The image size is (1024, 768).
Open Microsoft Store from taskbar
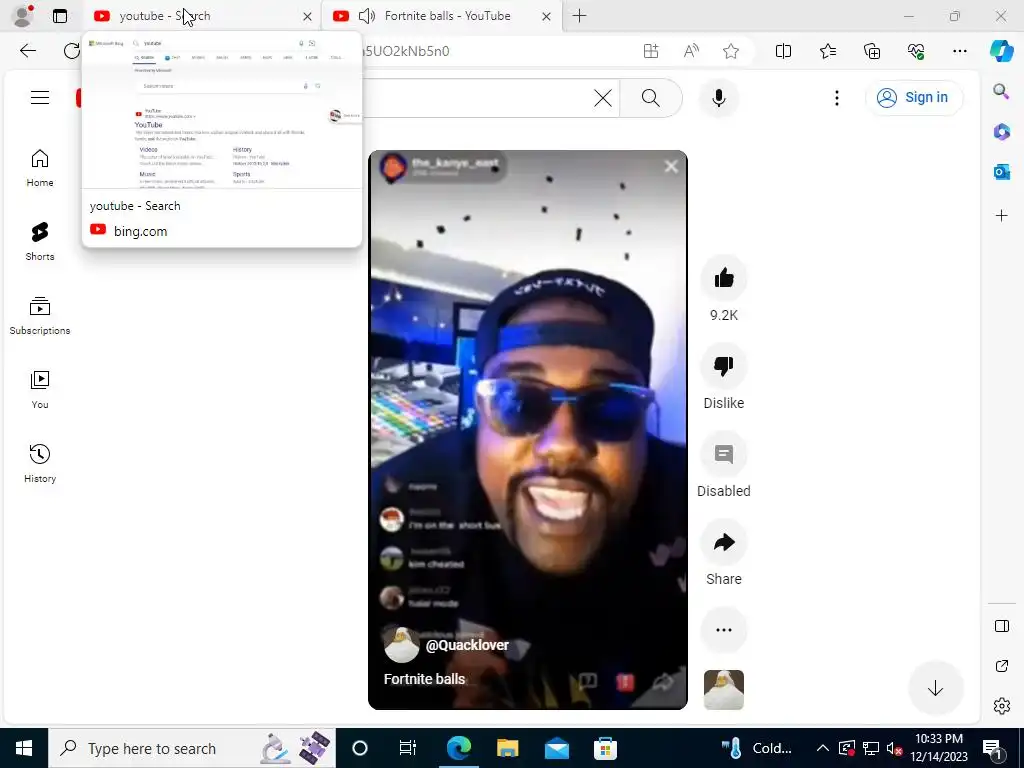tap(605, 748)
